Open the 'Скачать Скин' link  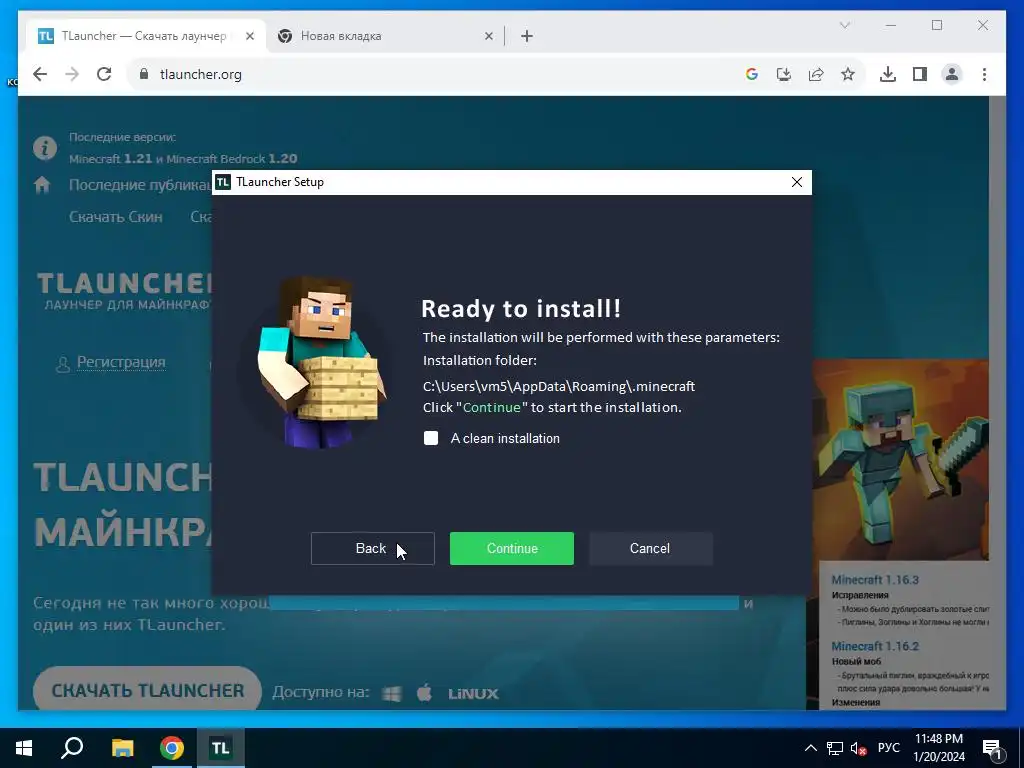[116, 217]
